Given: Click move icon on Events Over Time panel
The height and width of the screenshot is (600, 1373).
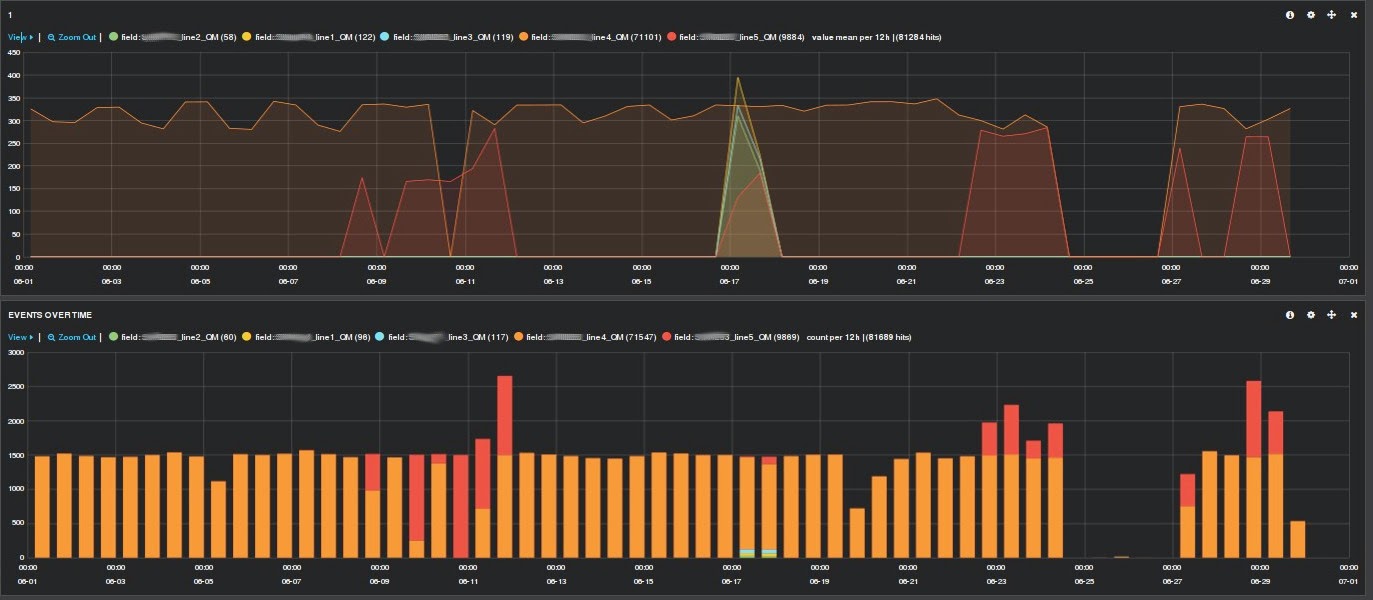Looking at the screenshot, I should (1332, 315).
